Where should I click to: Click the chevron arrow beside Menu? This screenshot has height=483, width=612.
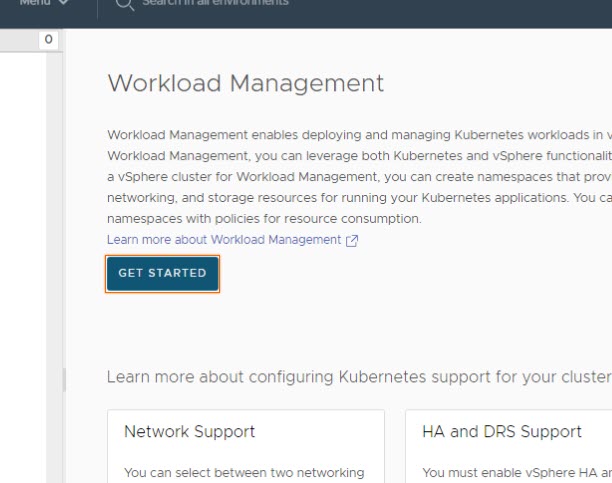(65, 3)
